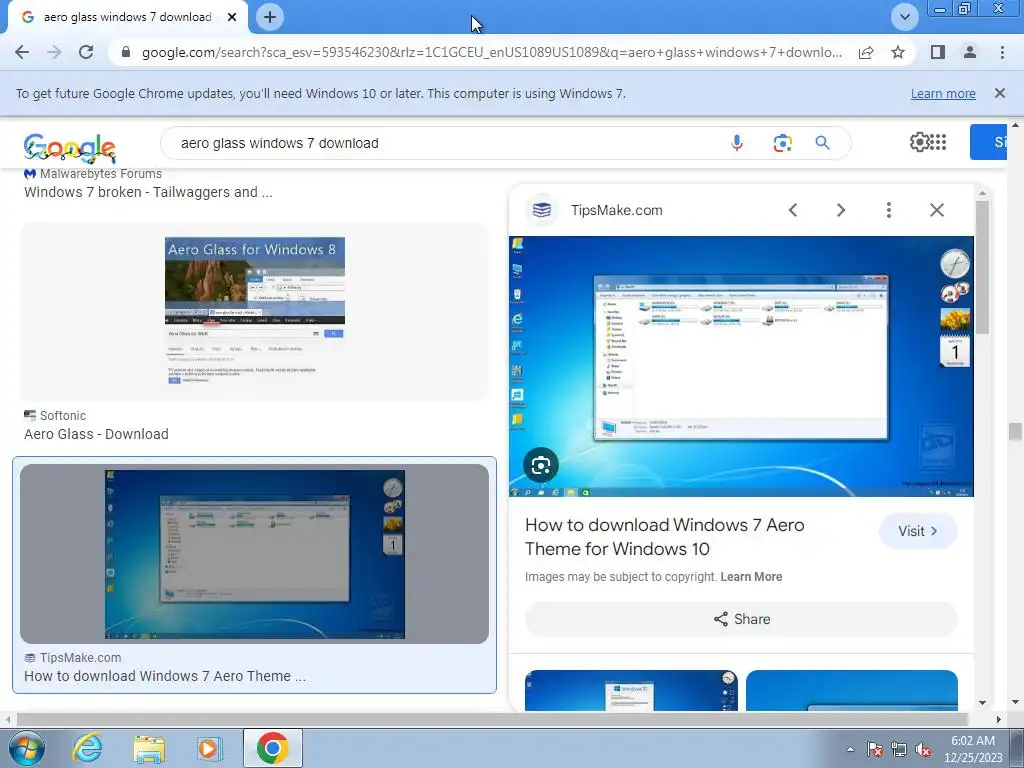
Task: Show hidden system tray icons
Action: pos(850,749)
